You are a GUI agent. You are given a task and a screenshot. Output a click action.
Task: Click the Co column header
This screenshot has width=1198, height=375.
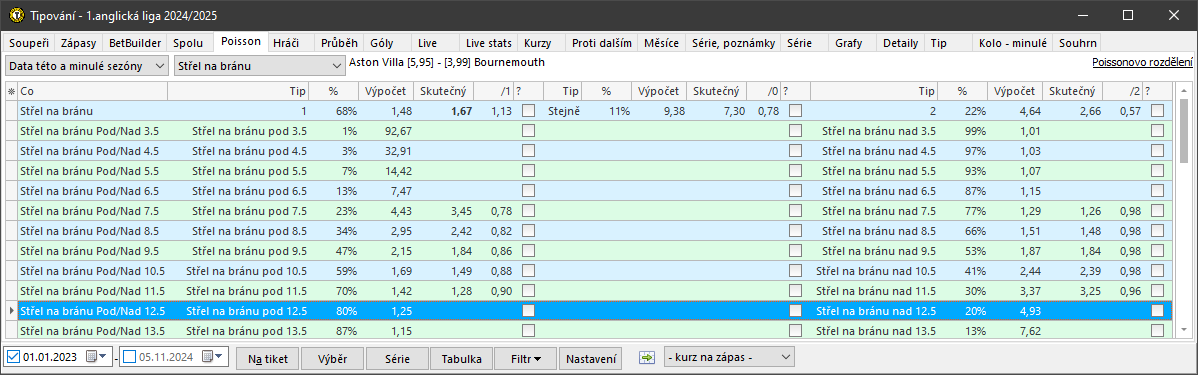92,92
